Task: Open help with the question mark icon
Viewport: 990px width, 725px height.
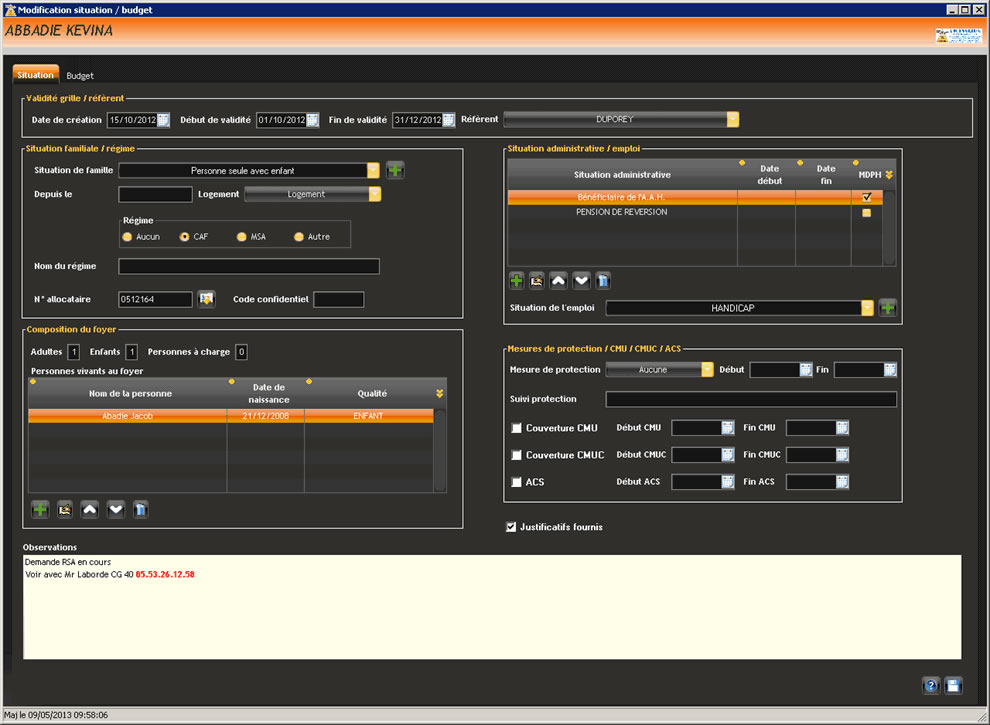Action: [931, 685]
